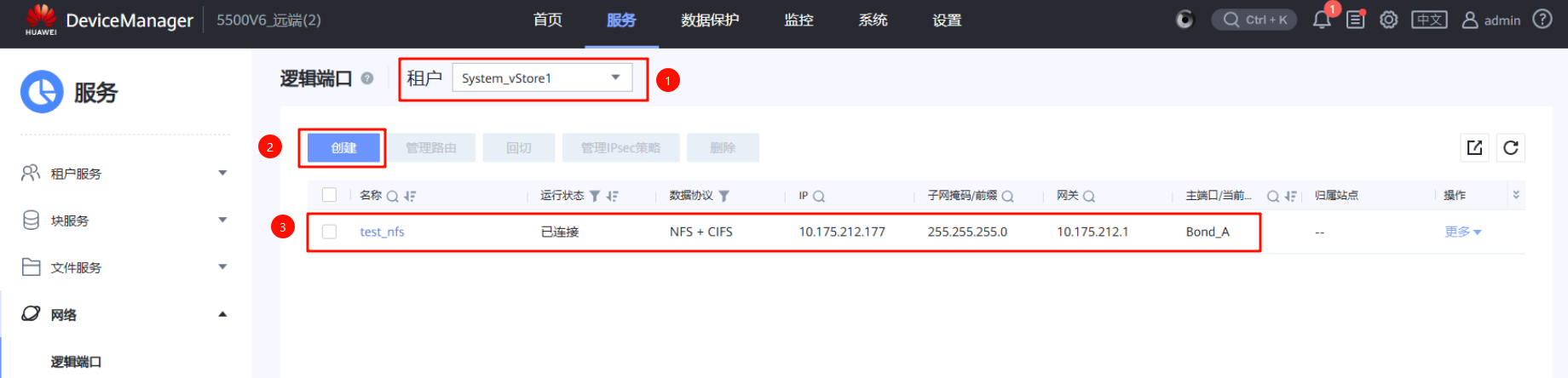The image size is (1568, 378).
Task: Open the alarm notification bell
Action: pos(1322,20)
